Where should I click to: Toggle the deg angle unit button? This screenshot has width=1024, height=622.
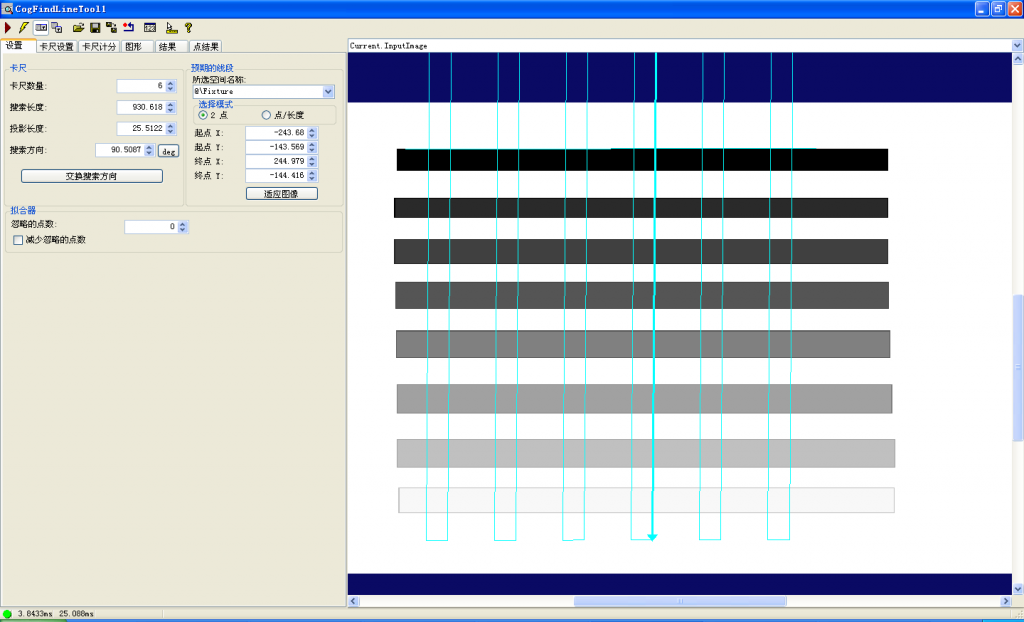(x=168, y=151)
